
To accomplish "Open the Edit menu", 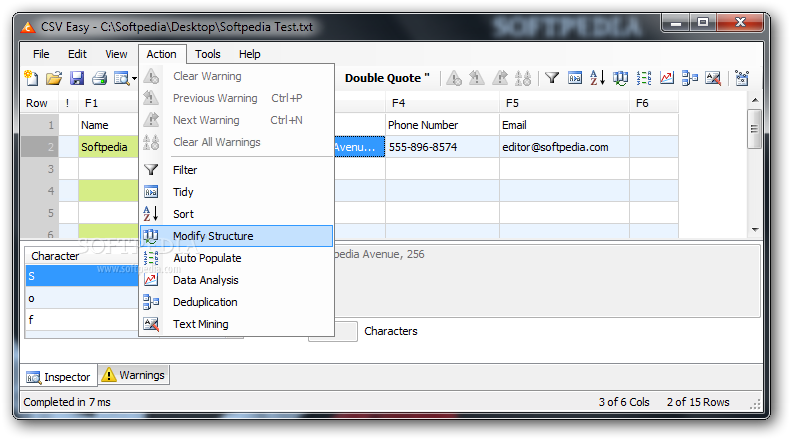I will [x=77, y=54].
